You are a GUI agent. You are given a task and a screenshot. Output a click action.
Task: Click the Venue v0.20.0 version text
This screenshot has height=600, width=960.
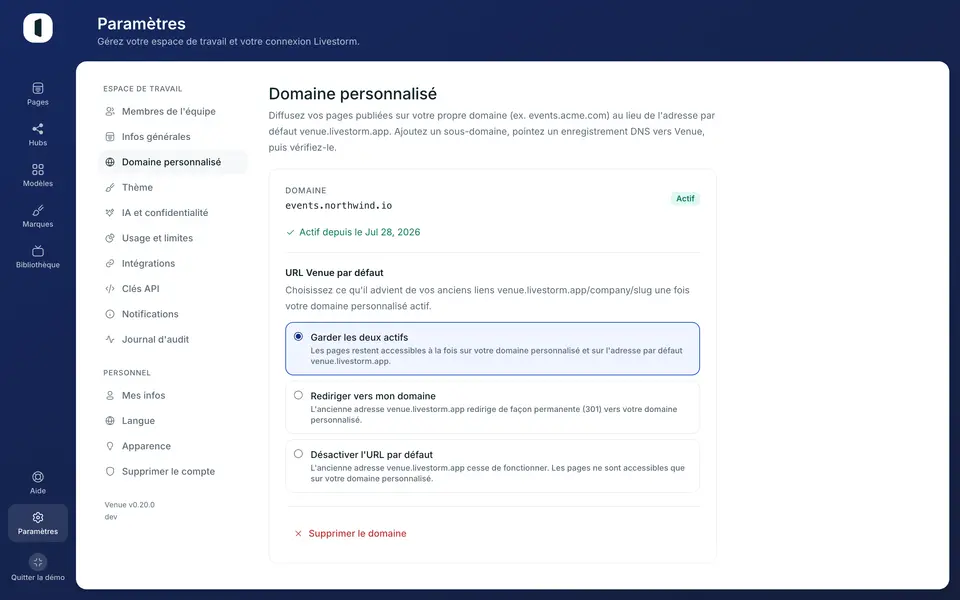(129, 505)
